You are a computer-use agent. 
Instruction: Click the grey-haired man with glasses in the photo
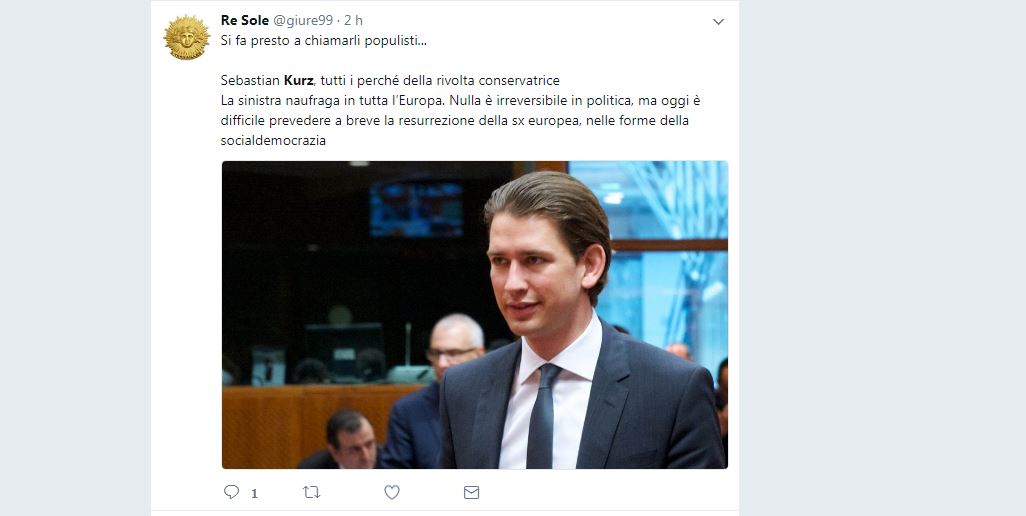pyautogui.click(x=454, y=344)
